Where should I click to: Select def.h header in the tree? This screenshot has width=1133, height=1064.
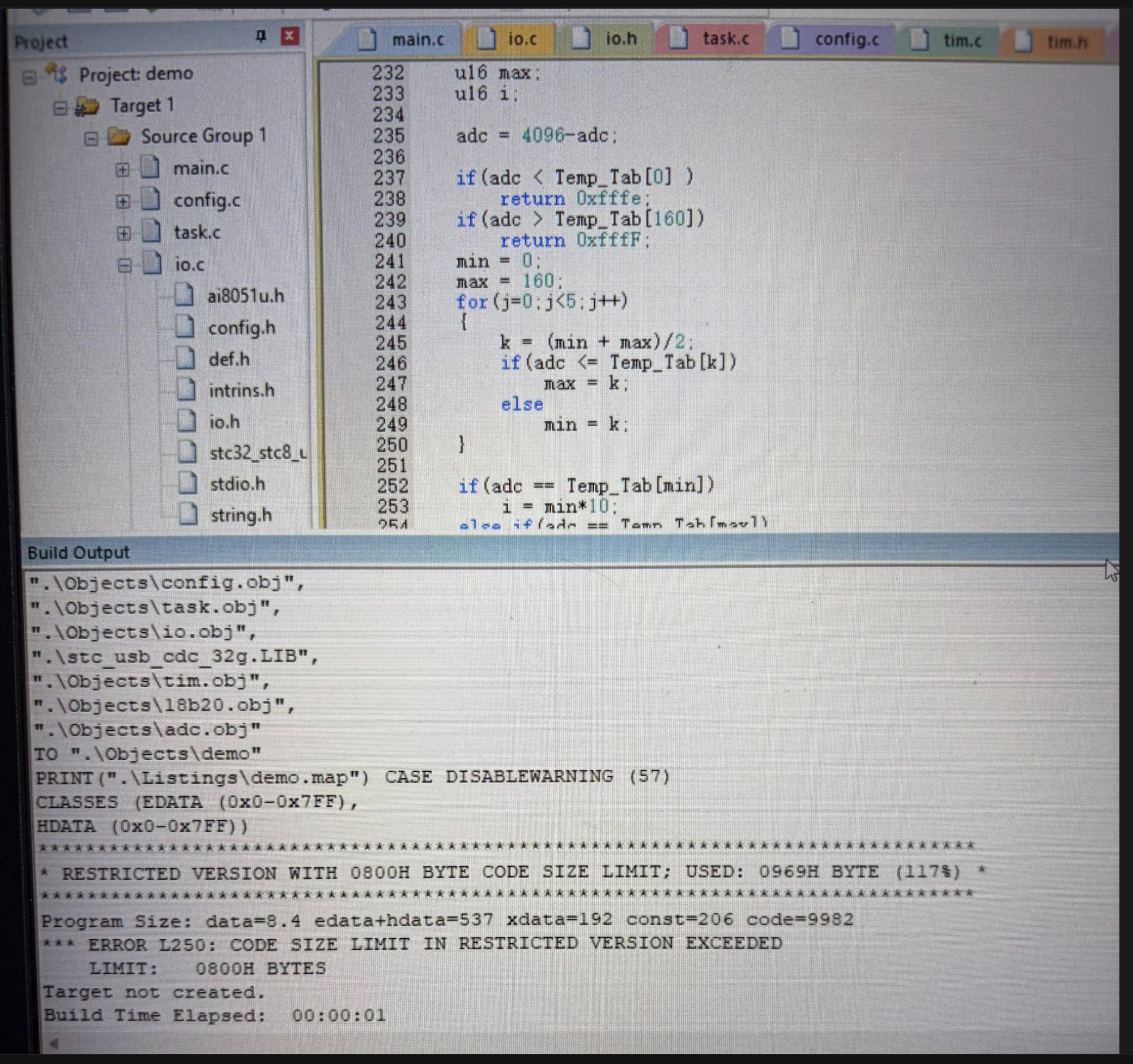(x=228, y=360)
